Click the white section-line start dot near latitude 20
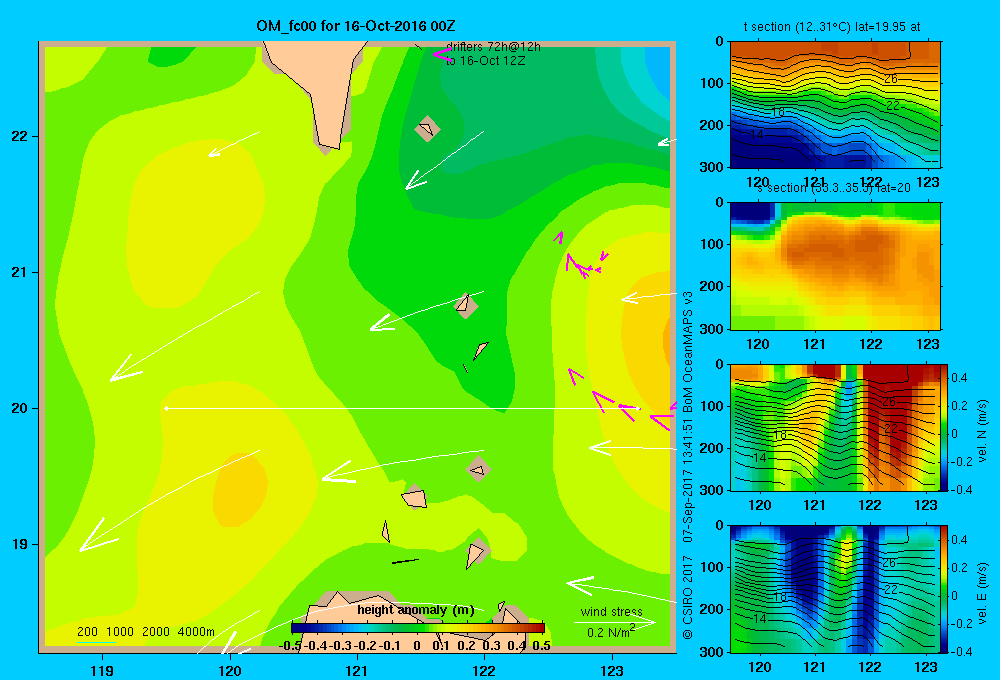The image size is (1000, 680). 166,408
